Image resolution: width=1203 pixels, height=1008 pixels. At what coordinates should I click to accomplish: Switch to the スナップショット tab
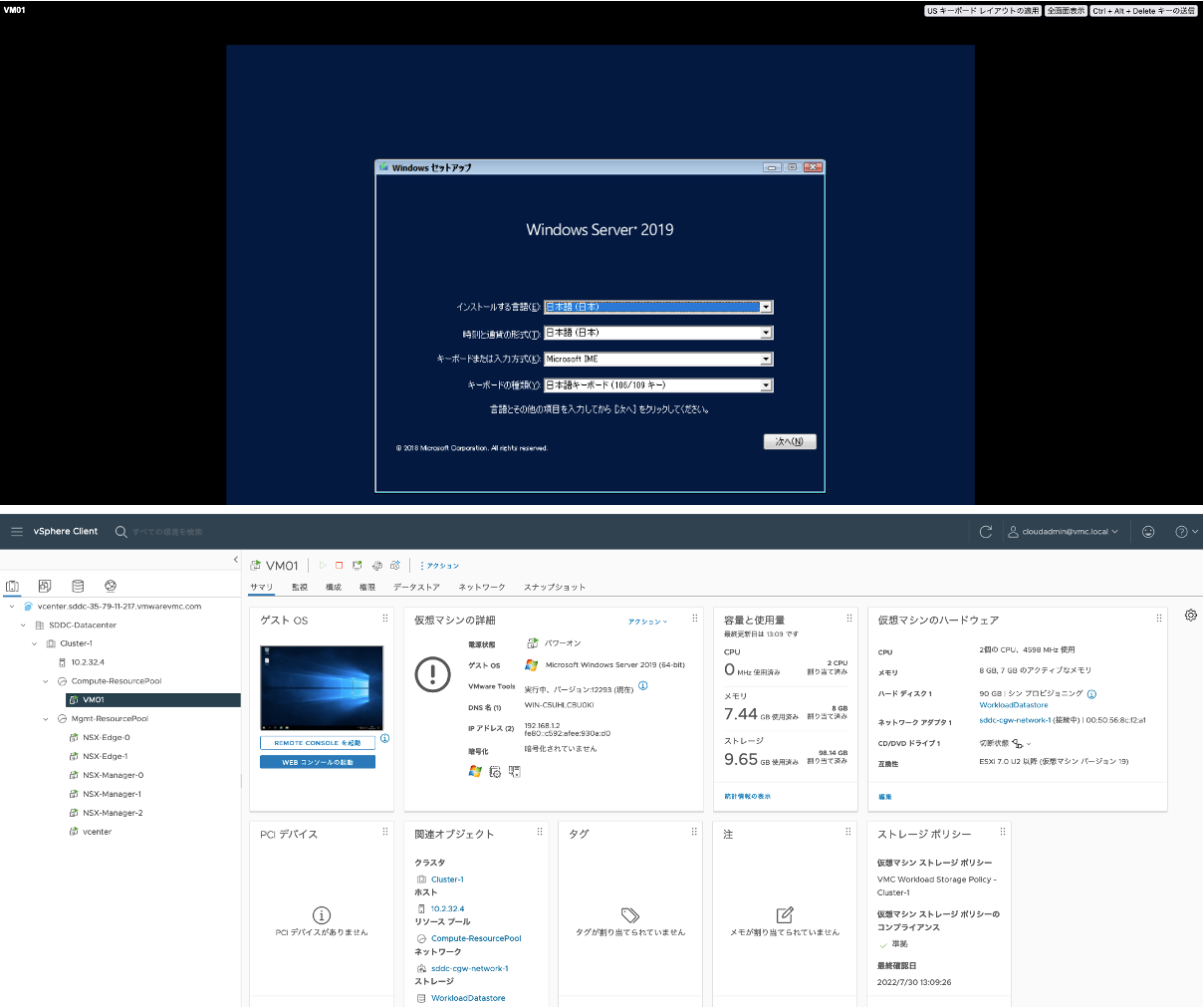coord(555,588)
